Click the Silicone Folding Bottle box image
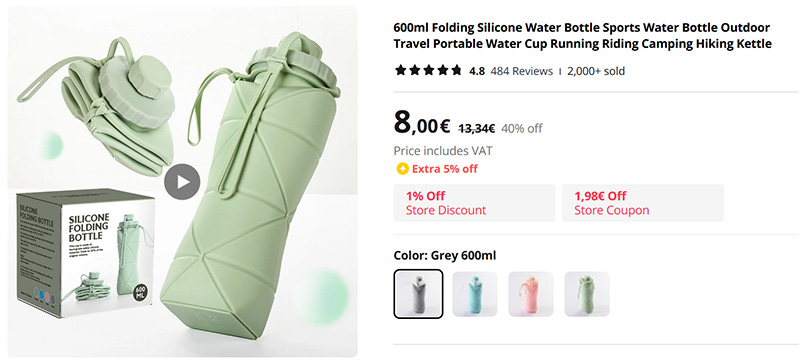800x360 pixels. click(x=86, y=252)
